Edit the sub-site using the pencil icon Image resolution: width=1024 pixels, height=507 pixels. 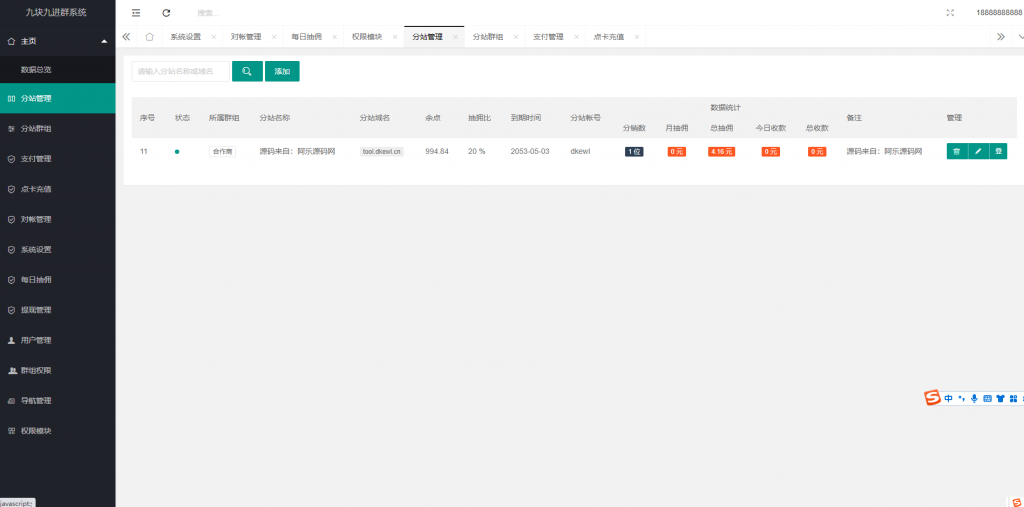[977, 151]
